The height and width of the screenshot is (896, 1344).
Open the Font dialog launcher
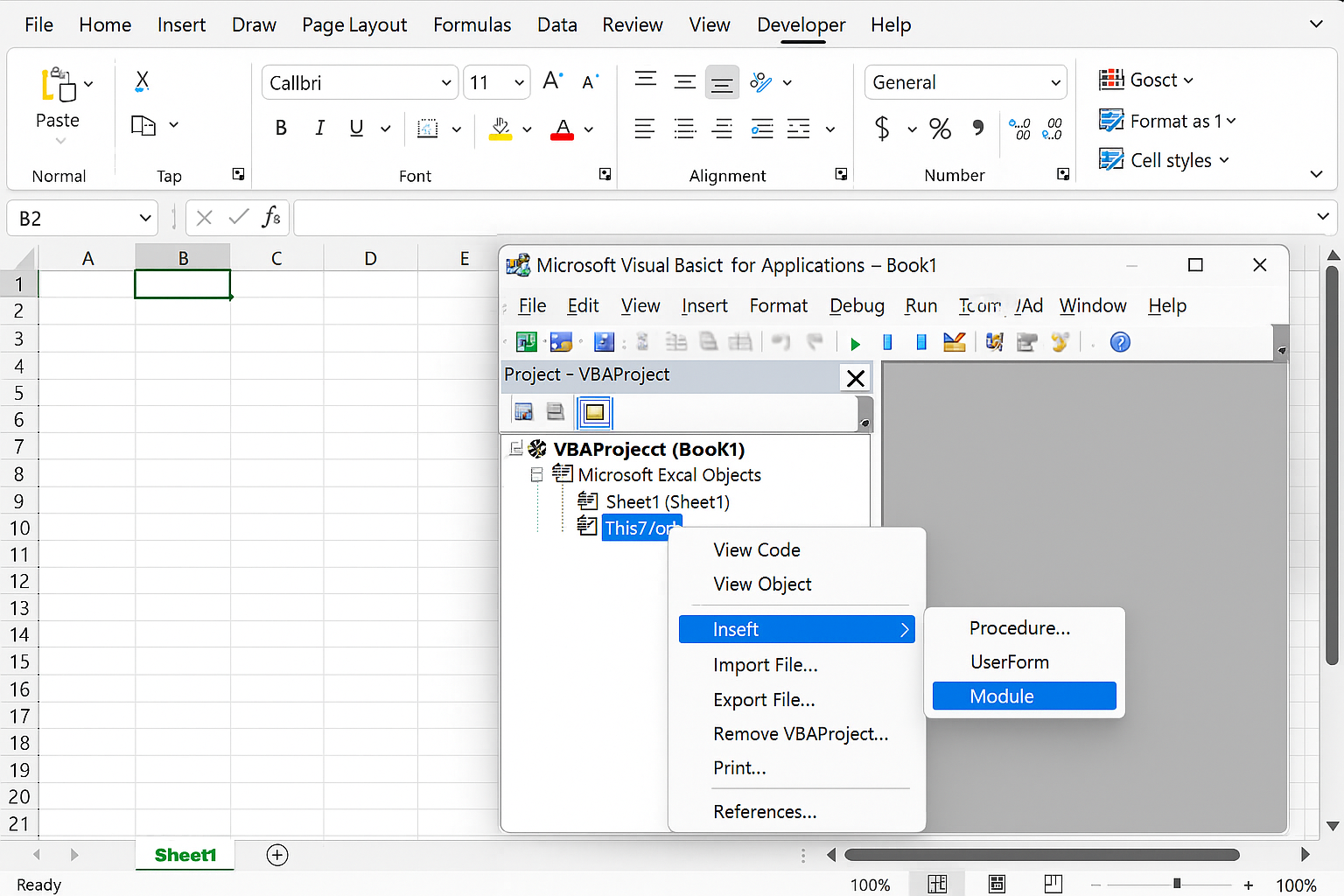(605, 174)
